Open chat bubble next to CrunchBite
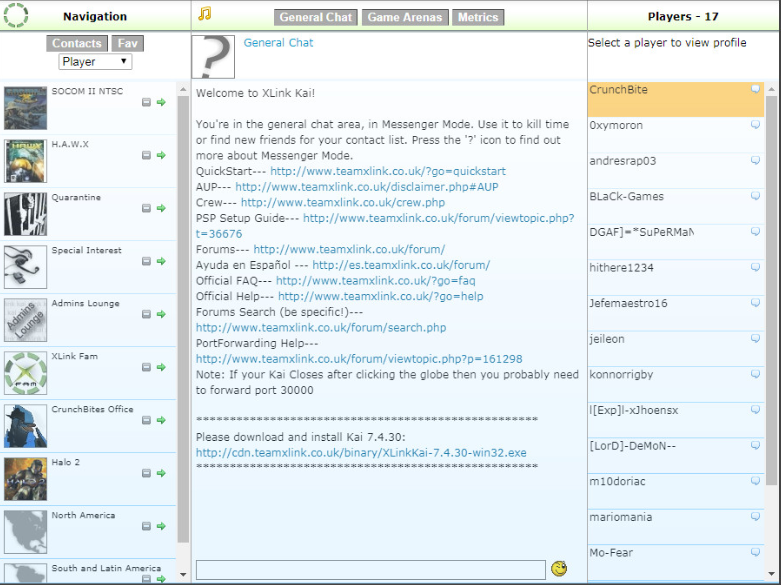Viewport: 781px width, 585px height. [756, 89]
